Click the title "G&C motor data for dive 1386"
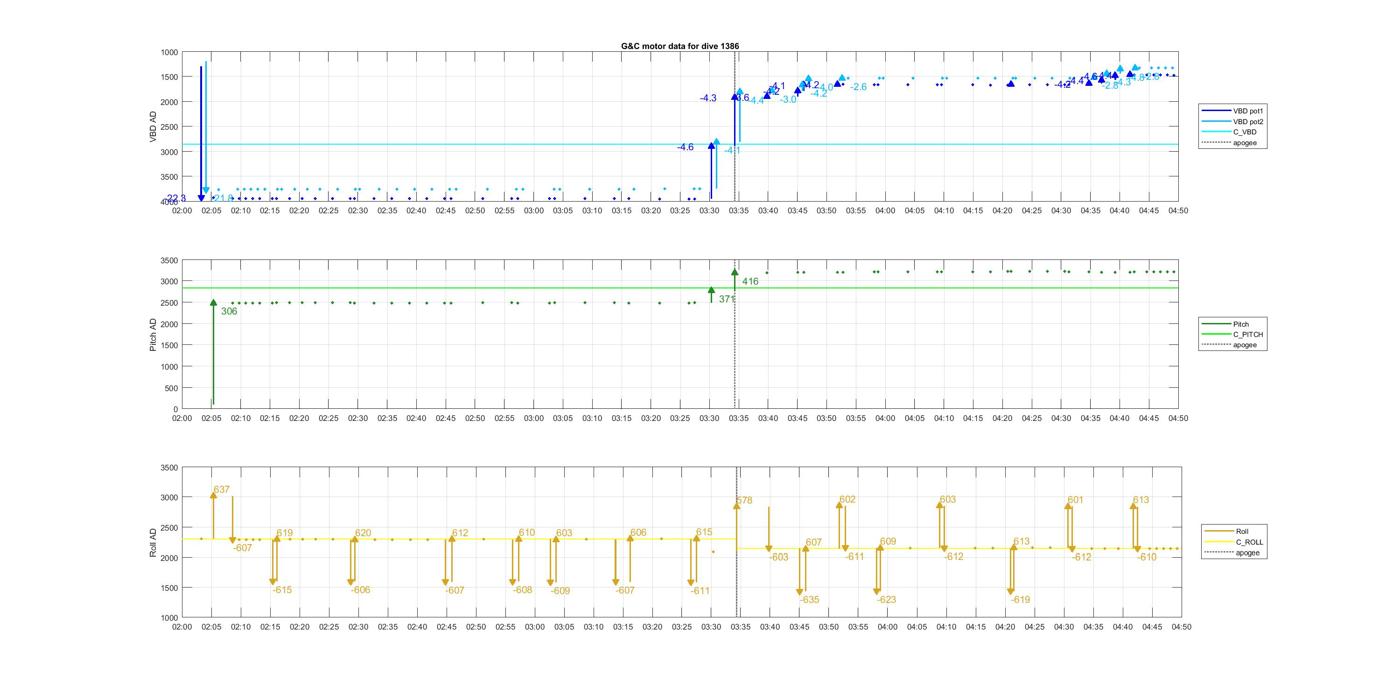Viewport: 1400px width, 693px height. point(680,46)
